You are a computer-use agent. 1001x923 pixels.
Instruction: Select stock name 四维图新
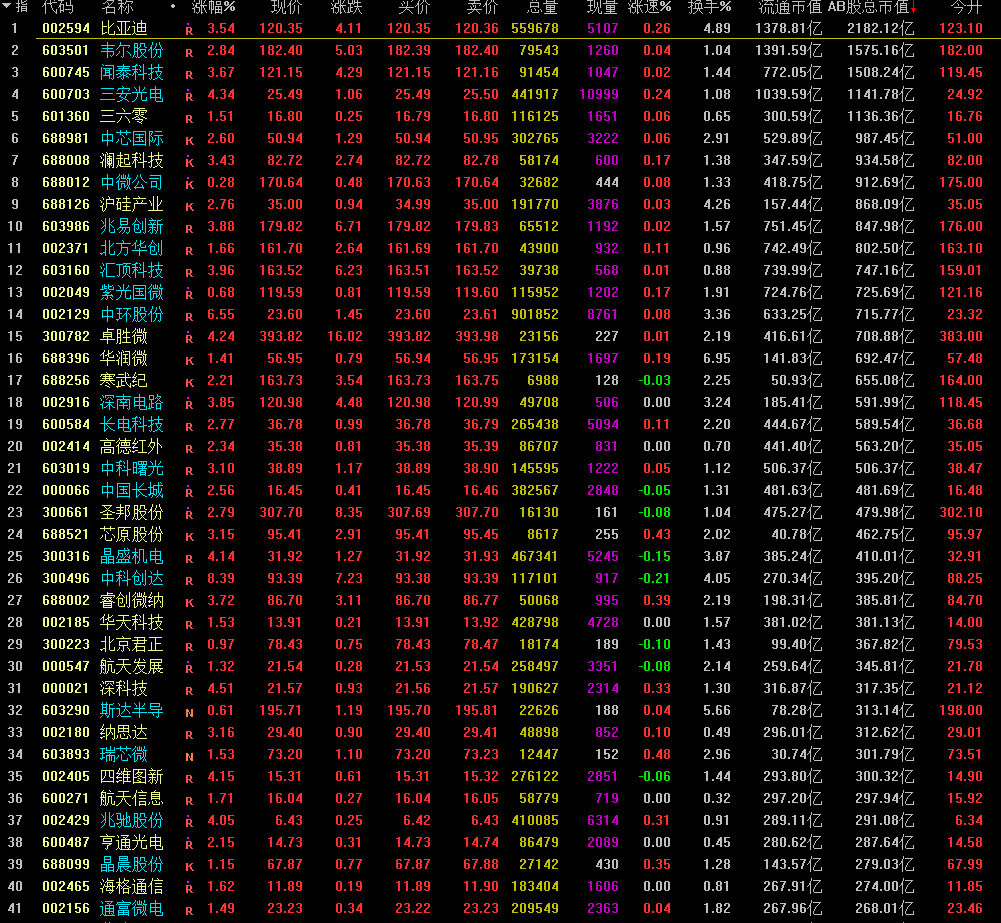point(132,776)
